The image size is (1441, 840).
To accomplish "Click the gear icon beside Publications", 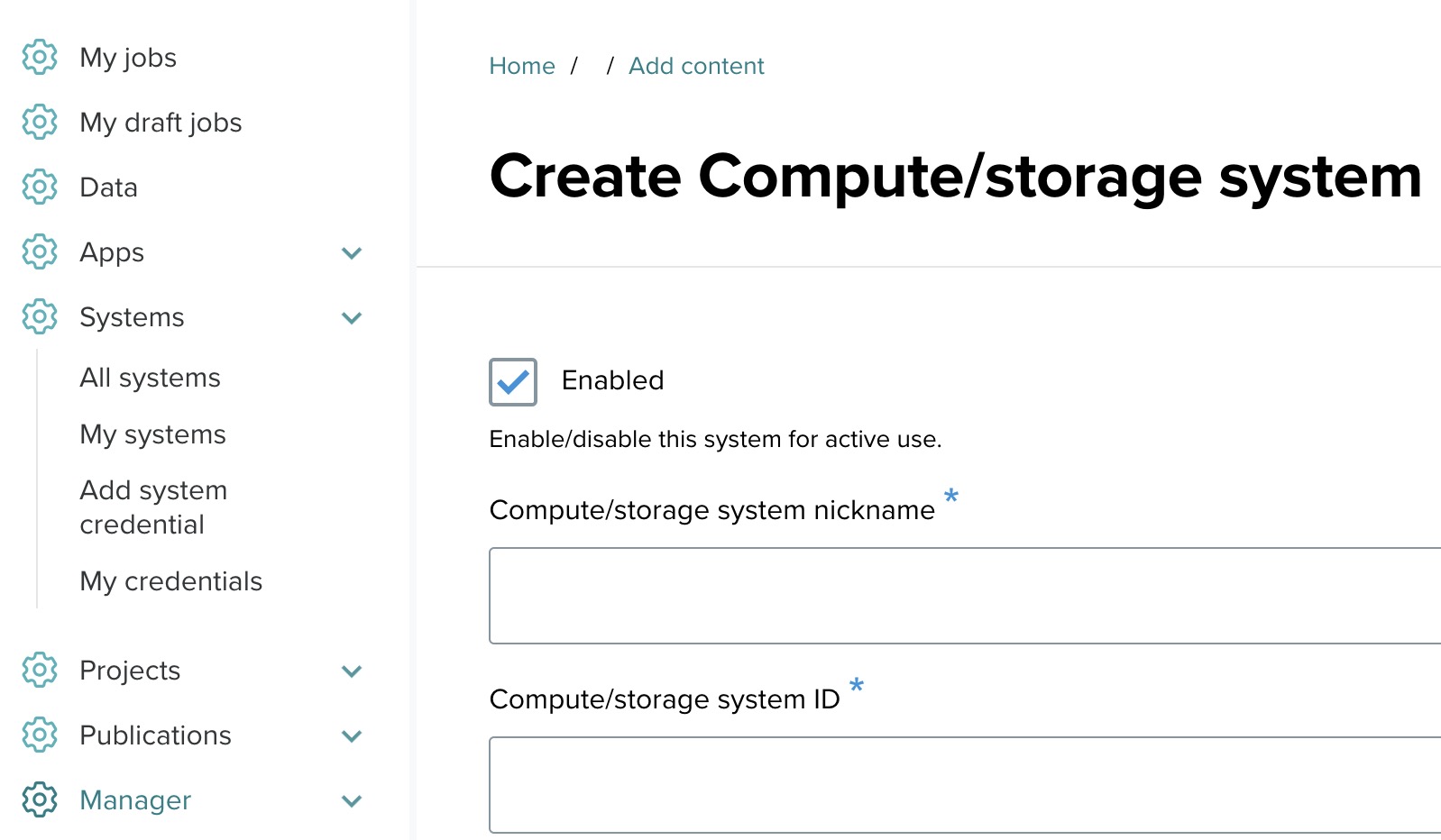I will (x=40, y=735).
